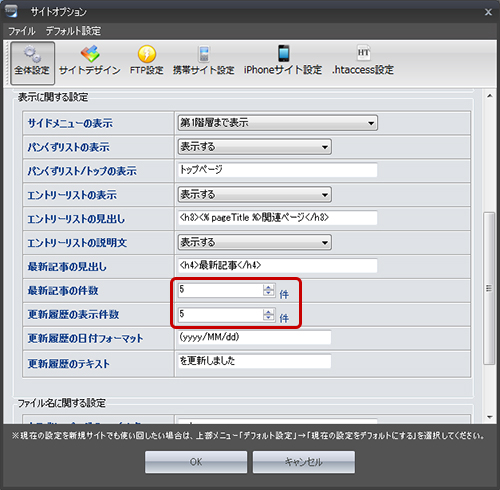This screenshot has width=500, height=490.
Task: Open the ファイル menu
Action: pyautogui.click(x=22, y=31)
